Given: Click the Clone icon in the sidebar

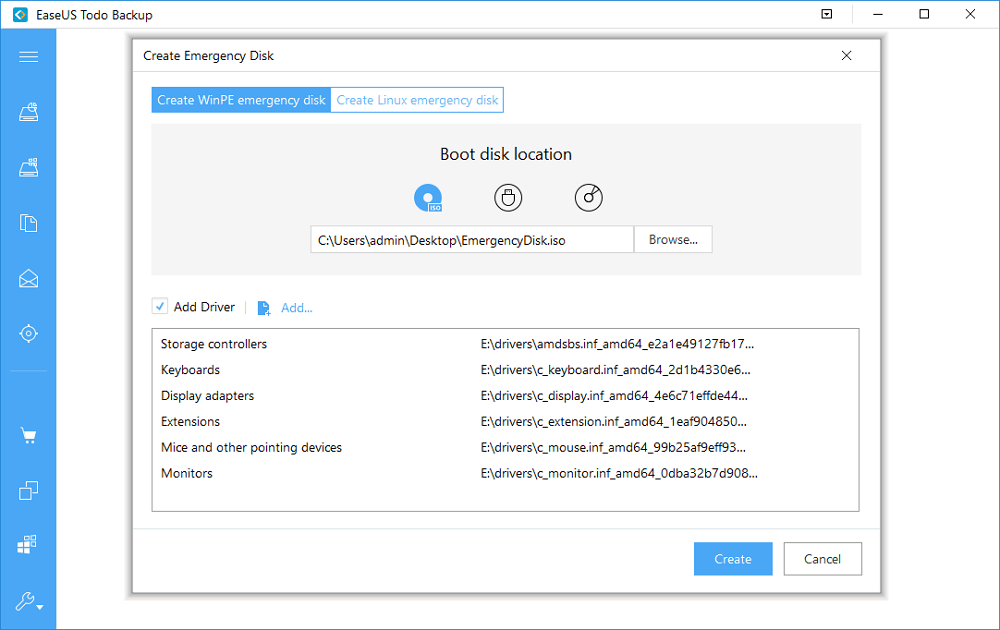Looking at the screenshot, I should click(28, 490).
